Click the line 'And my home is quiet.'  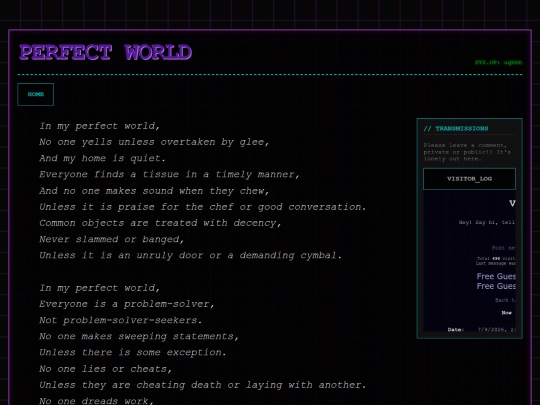(102, 158)
